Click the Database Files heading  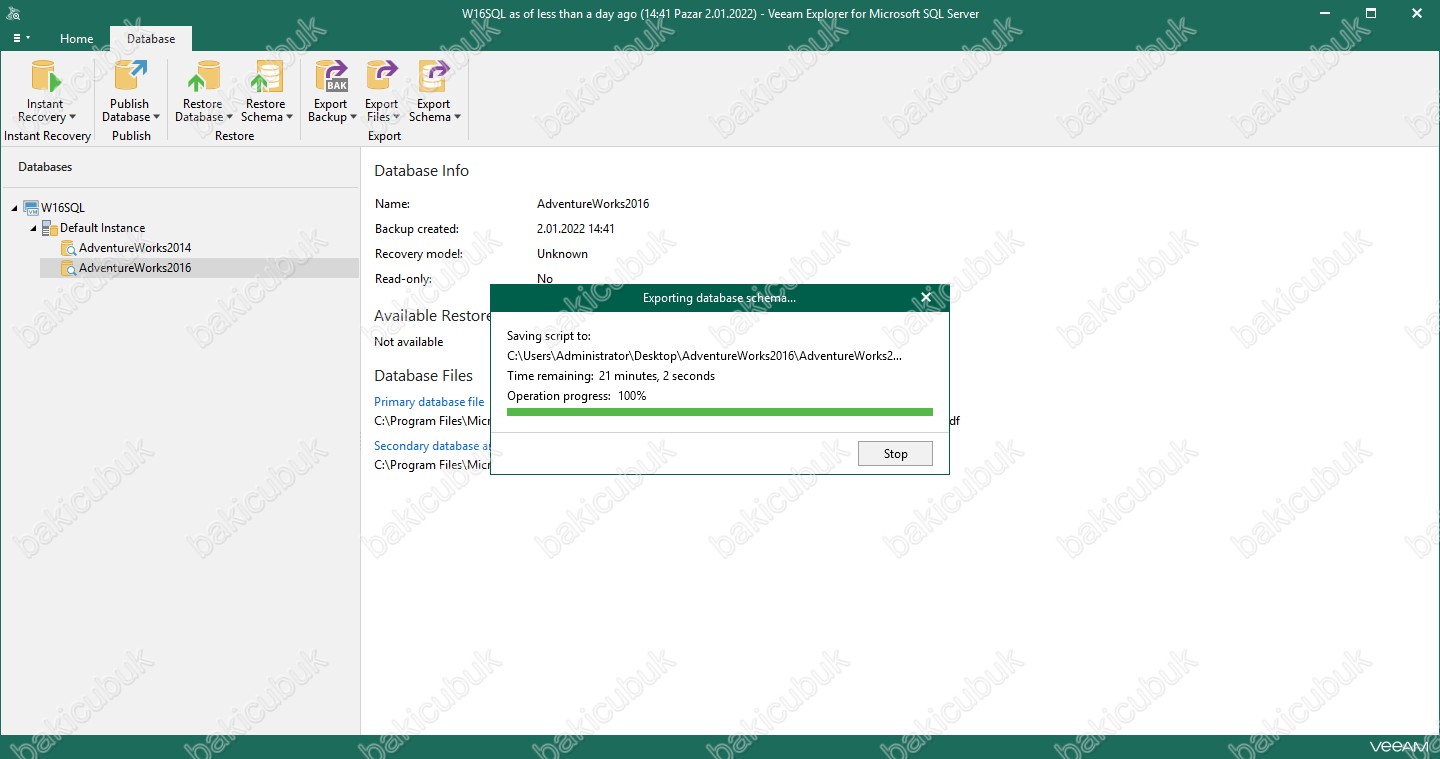424,376
